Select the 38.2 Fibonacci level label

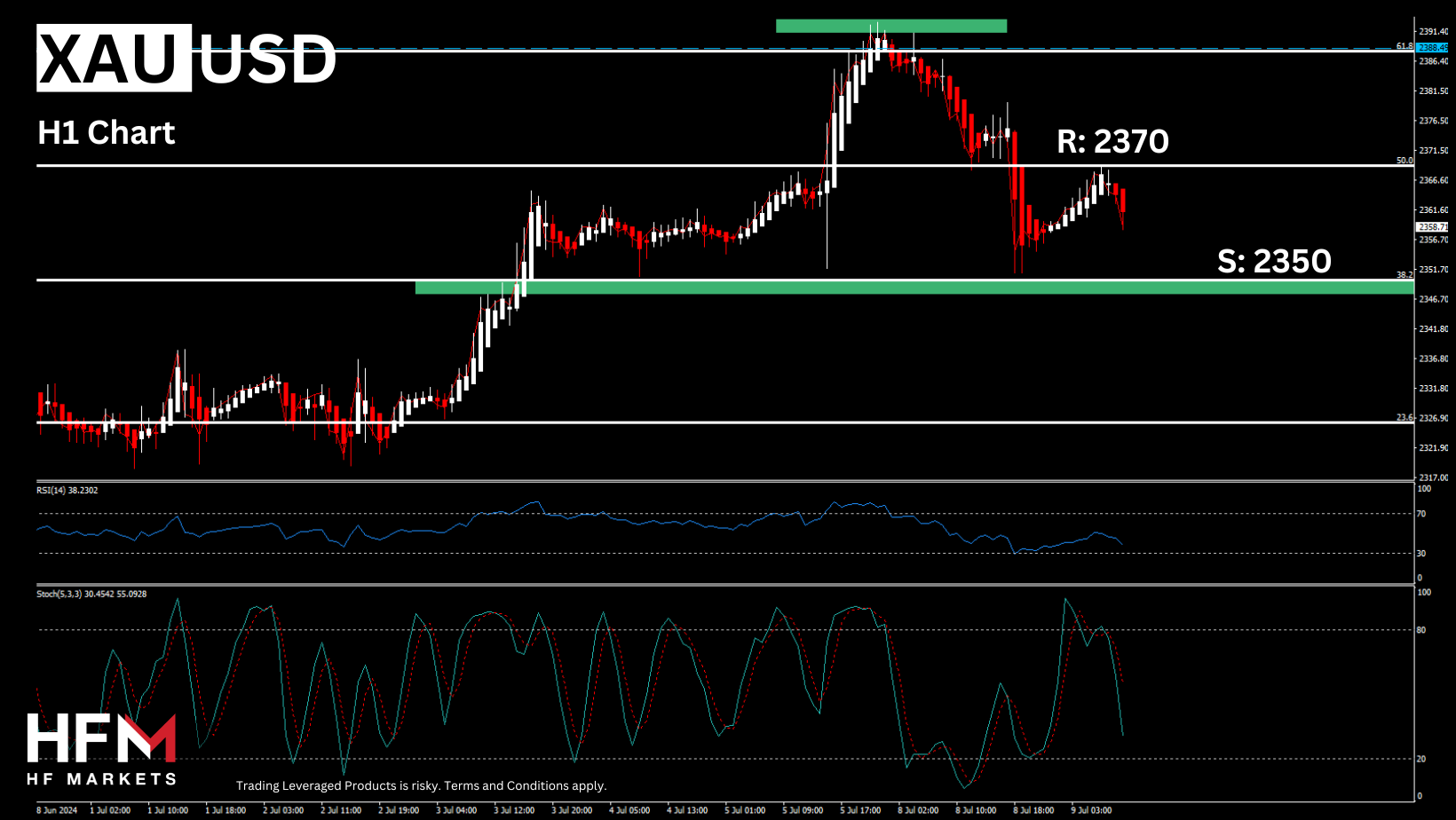click(1404, 275)
